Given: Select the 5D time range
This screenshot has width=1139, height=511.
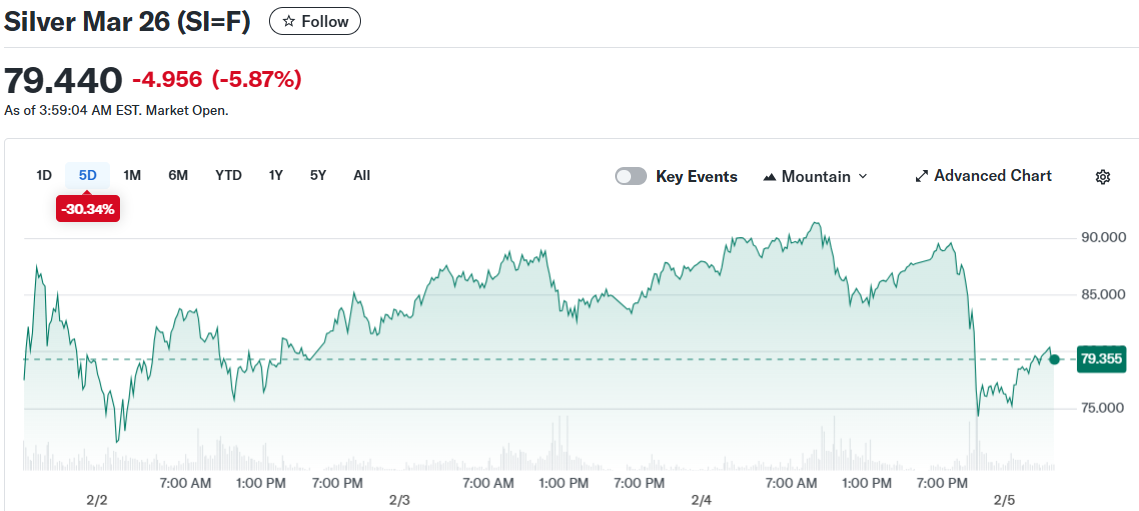Looking at the screenshot, I should 88,175.
